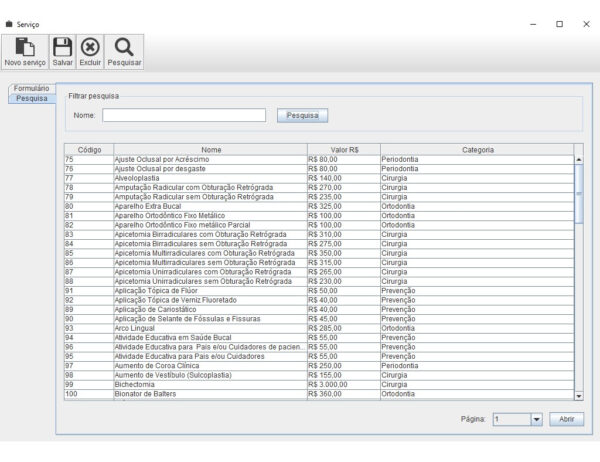
Task: Select row Ajuste Oclusal por Acréscimo
Action: (319, 160)
